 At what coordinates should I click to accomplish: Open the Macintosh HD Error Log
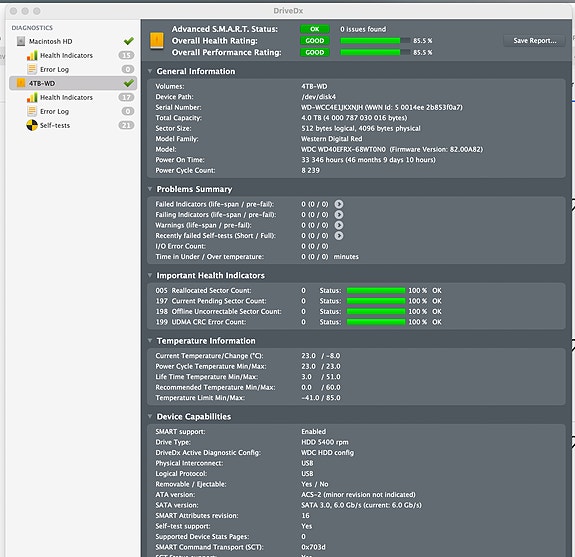pyautogui.click(x=54, y=69)
